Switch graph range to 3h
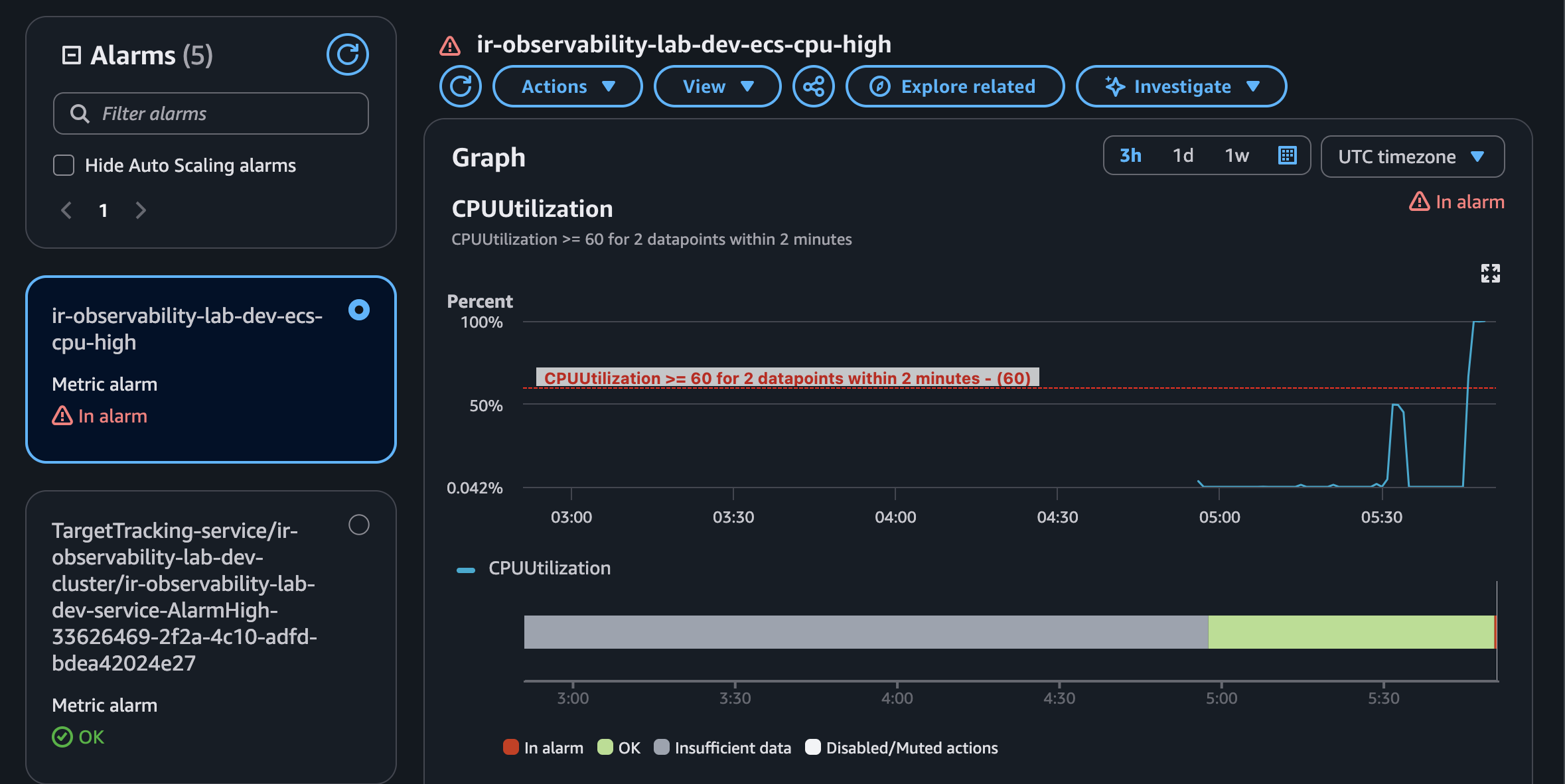The width and height of the screenshot is (1565, 784). pyautogui.click(x=1131, y=155)
